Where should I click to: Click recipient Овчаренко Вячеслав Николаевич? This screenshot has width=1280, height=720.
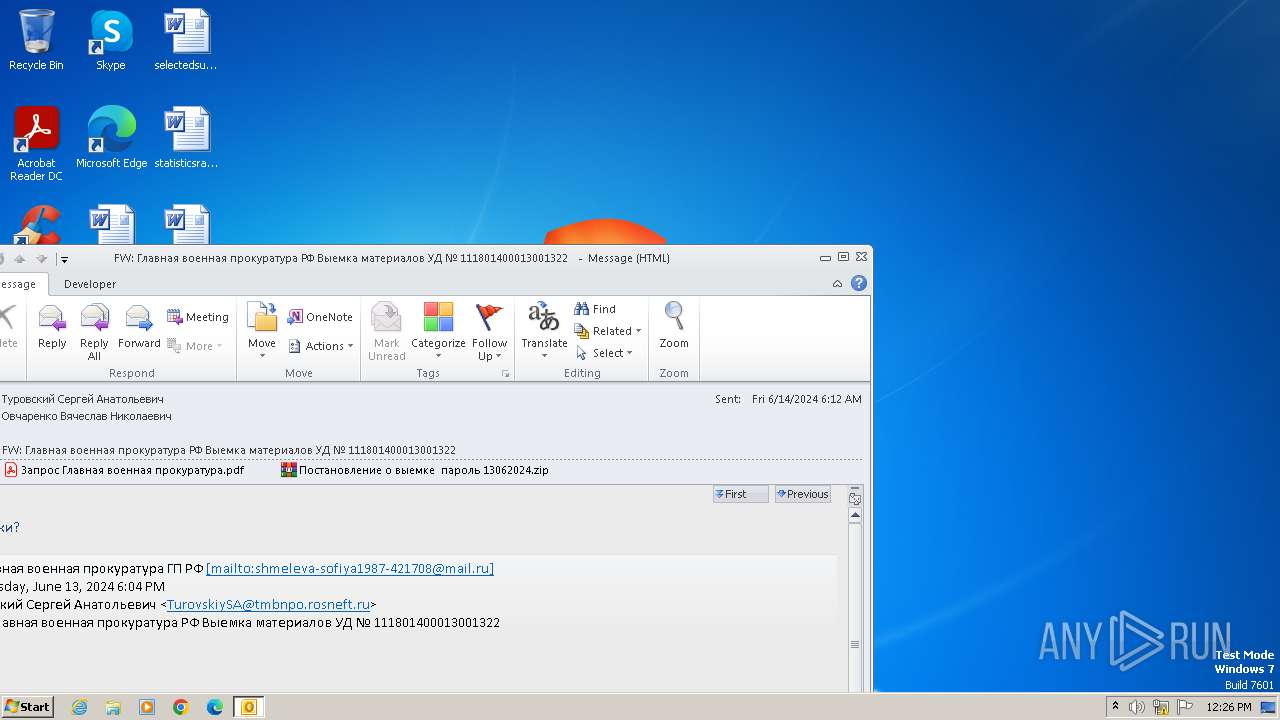87,416
